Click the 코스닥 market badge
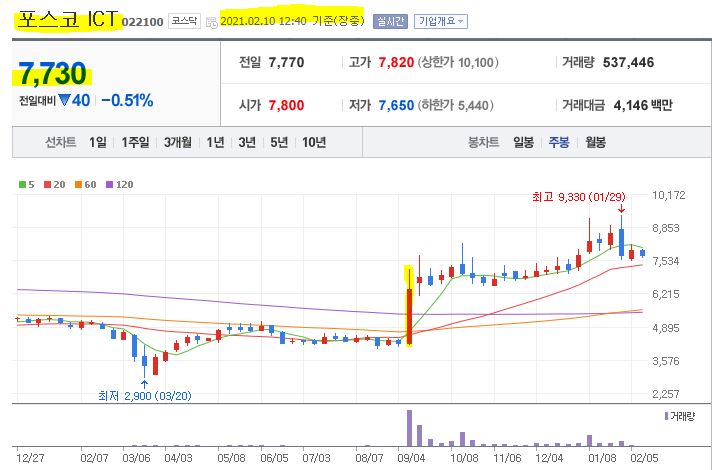The height and width of the screenshot is (470, 712). 184,21
